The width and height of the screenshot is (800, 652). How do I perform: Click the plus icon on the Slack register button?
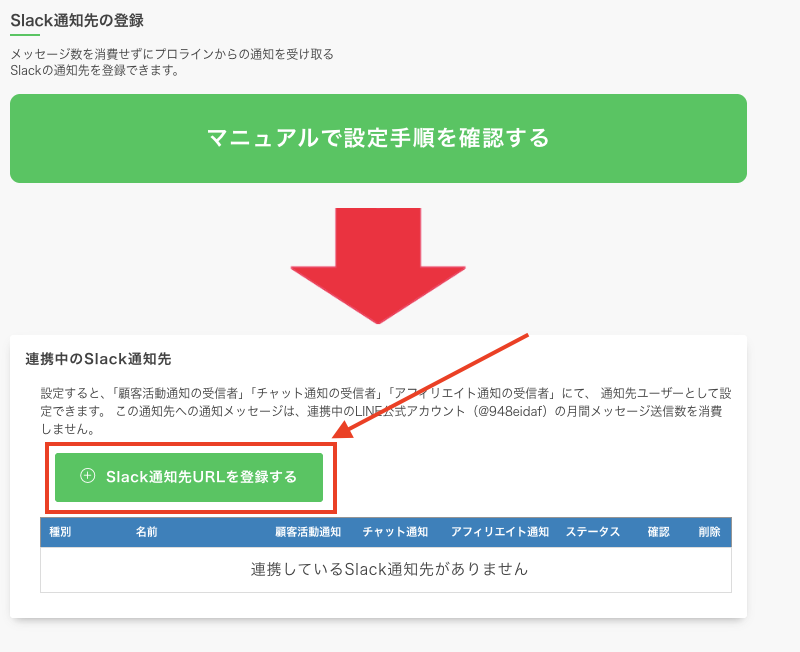(87, 477)
